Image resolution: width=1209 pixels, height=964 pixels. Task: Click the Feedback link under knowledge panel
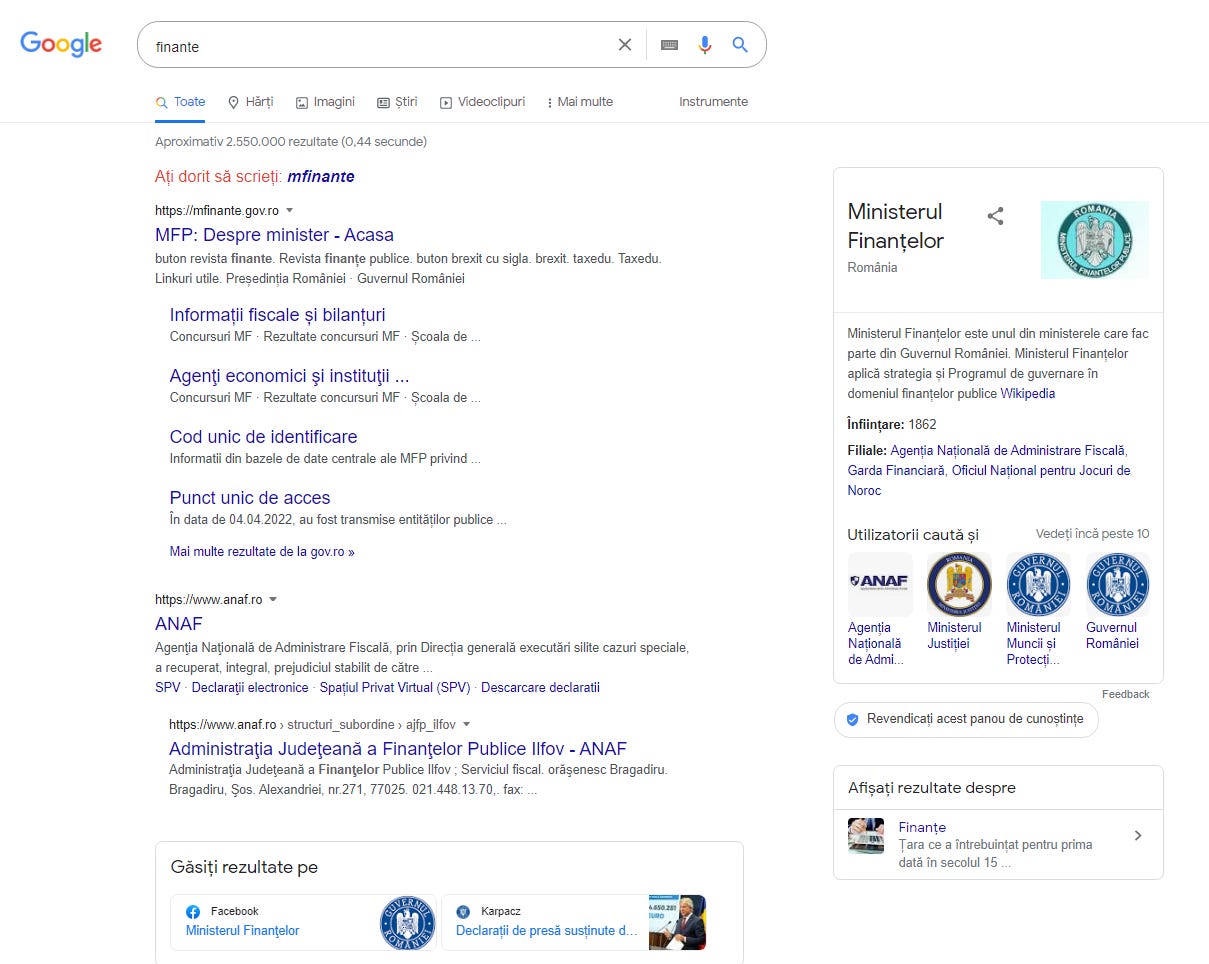1126,694
